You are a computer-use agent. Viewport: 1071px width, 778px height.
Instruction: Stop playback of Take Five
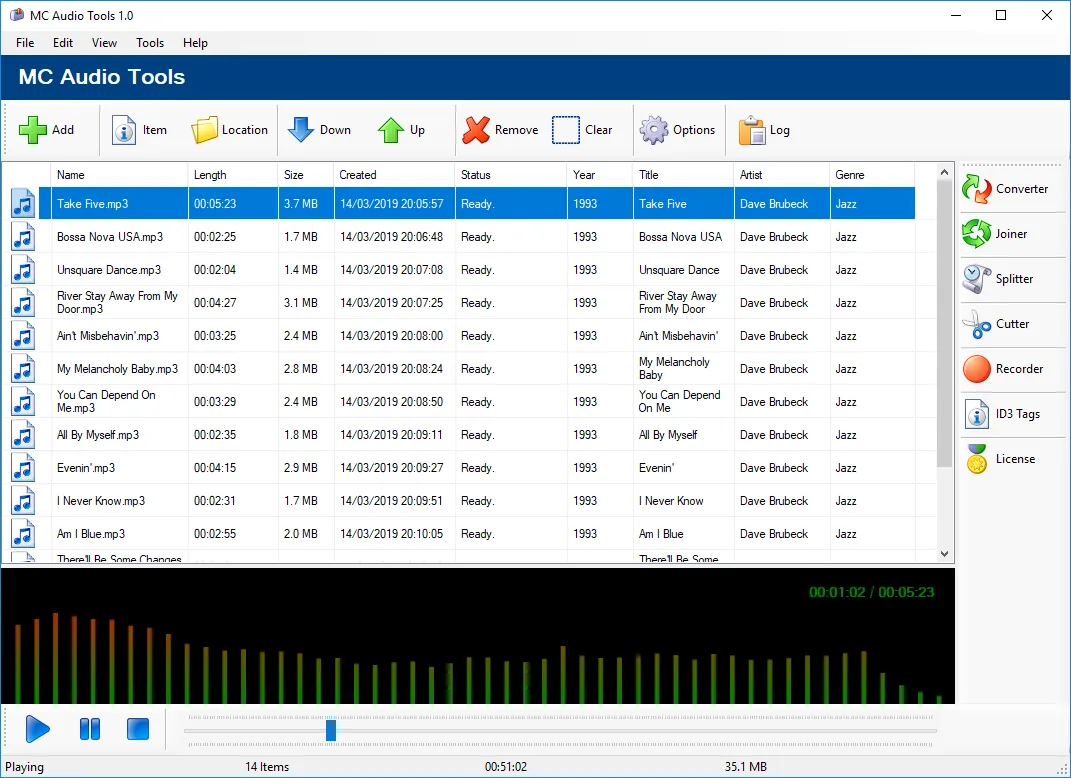click(137, 729)
